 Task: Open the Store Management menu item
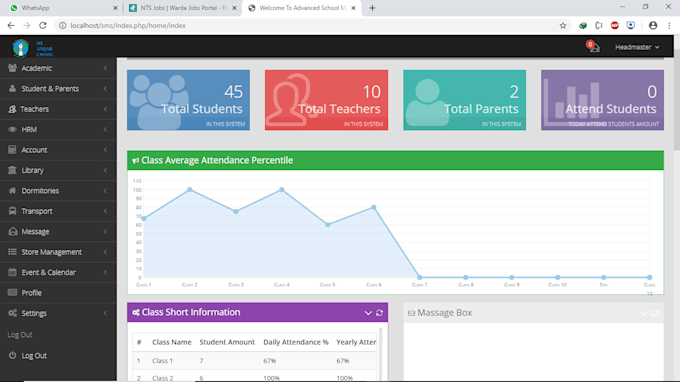point(58,252)
